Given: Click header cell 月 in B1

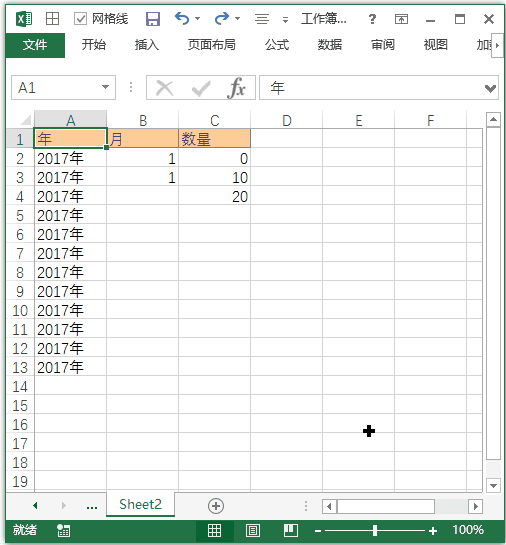Looking at the screenshot, I should coord(143,139).
